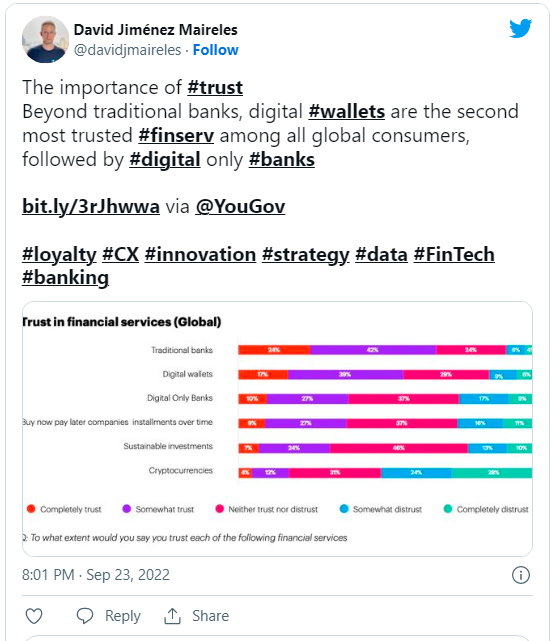Click the share upload arrow icon
The image size is (556, 641).
[x=172, y=616]
